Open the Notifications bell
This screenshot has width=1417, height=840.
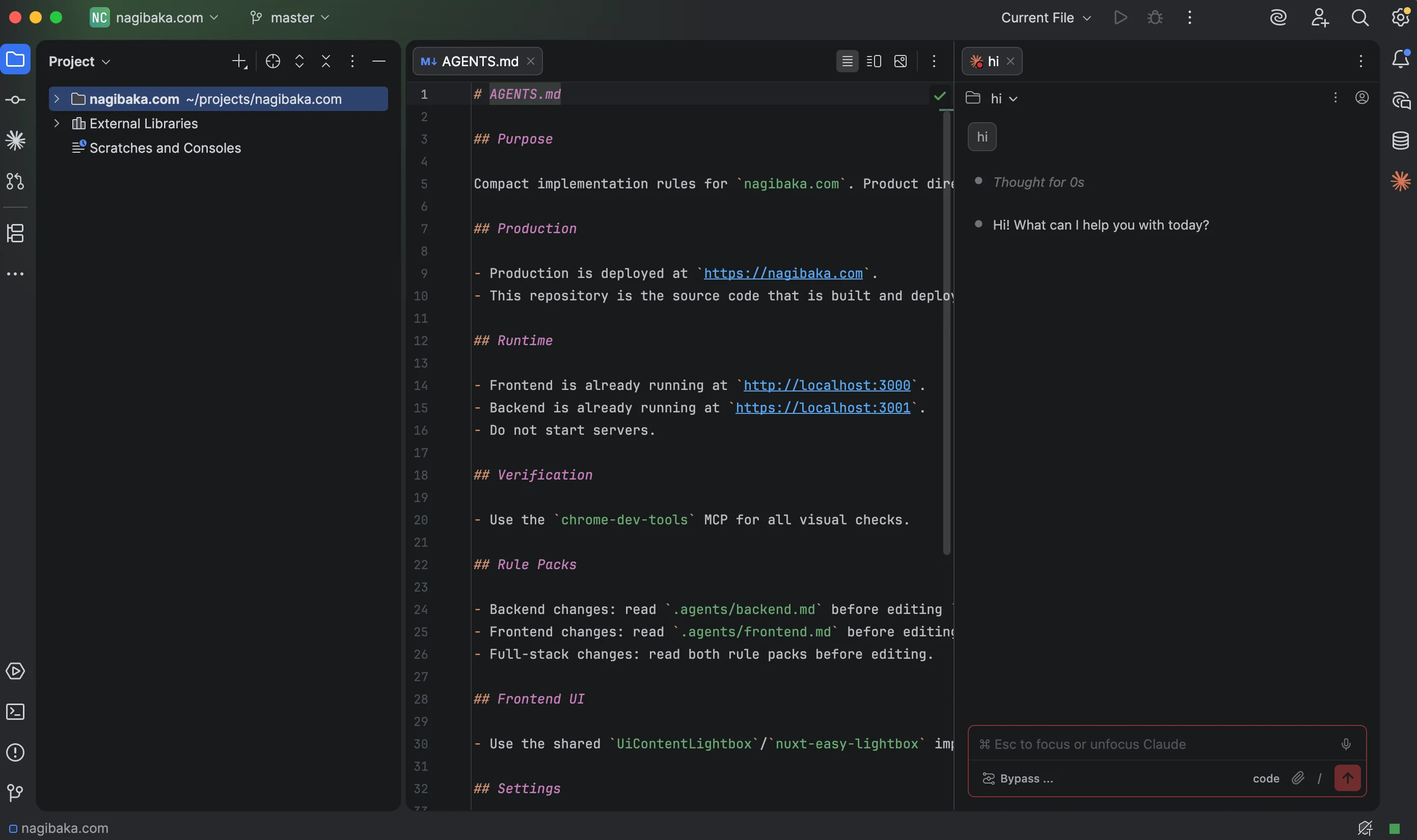(x=1401, y=59)
